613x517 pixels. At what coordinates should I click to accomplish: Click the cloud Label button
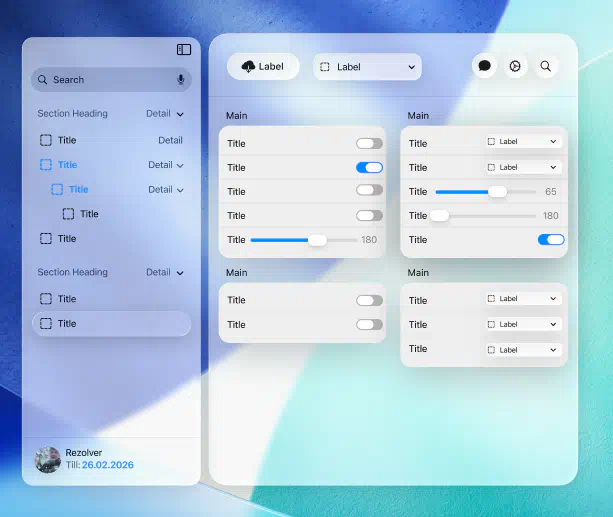(x=263, y=66)
